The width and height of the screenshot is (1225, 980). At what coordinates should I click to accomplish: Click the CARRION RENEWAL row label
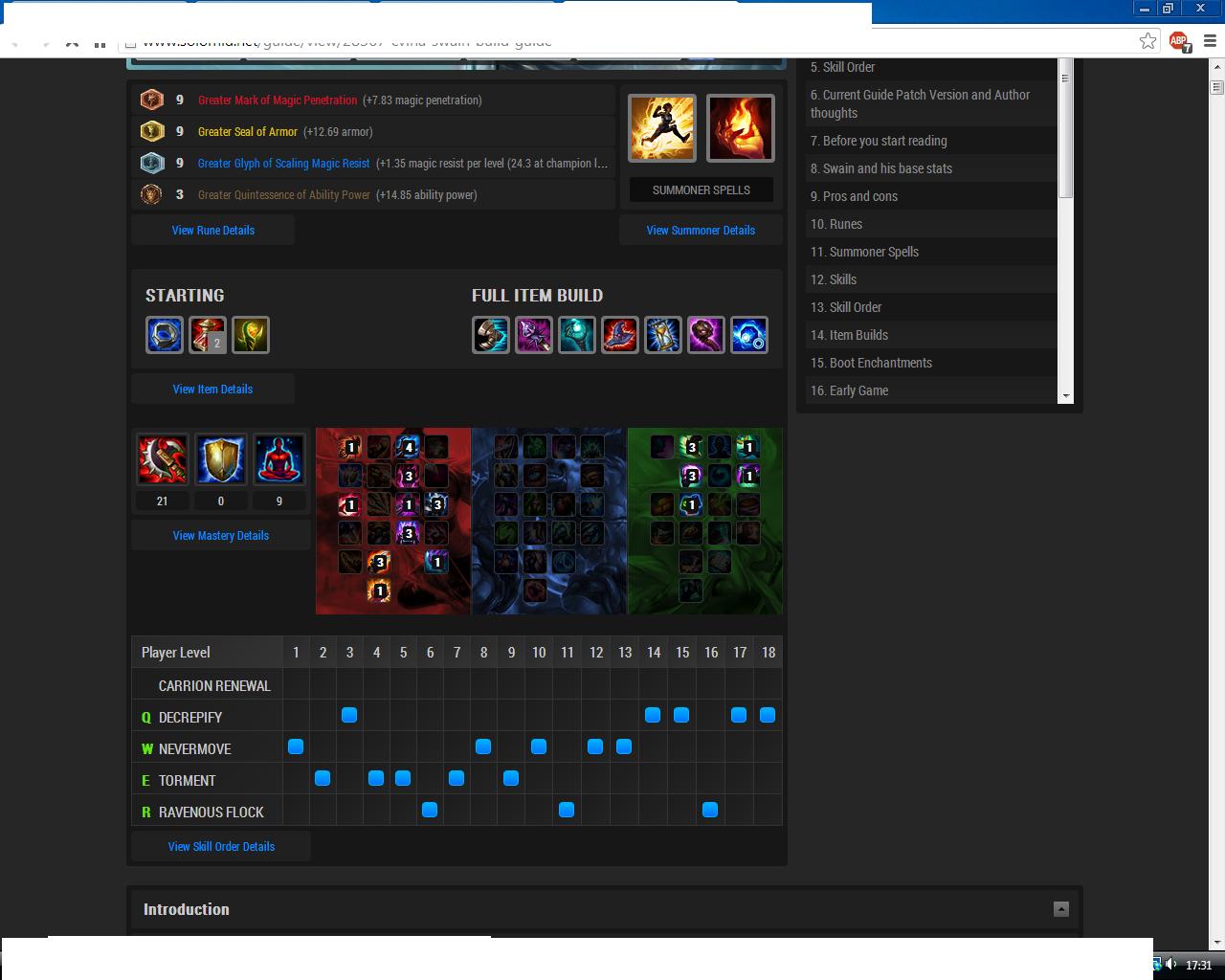214,685
